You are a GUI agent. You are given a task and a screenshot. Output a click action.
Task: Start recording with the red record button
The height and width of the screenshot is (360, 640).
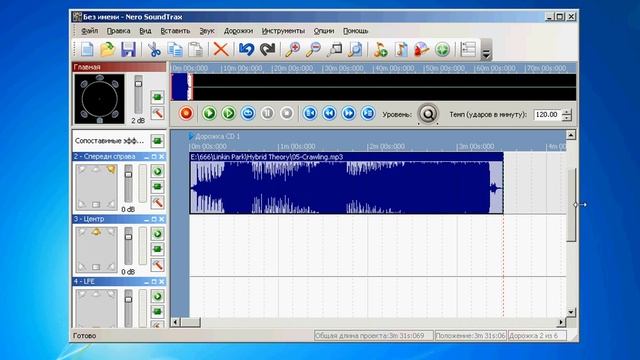coord(186,113)
